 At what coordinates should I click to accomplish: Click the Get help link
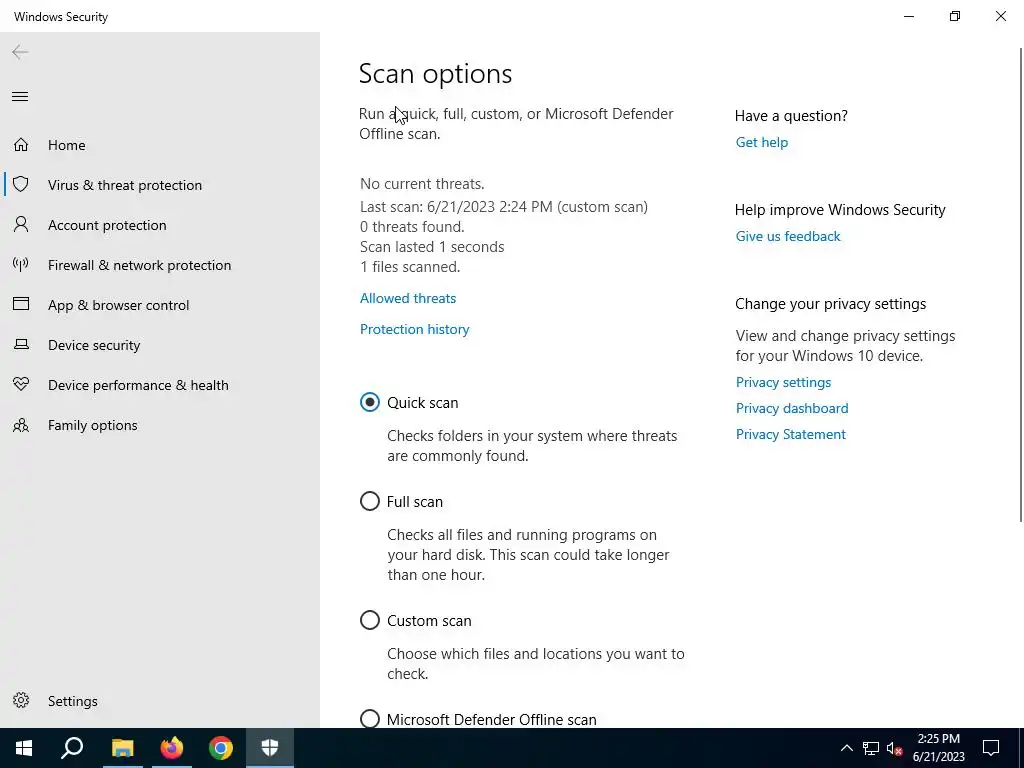(x=761, y=142)
